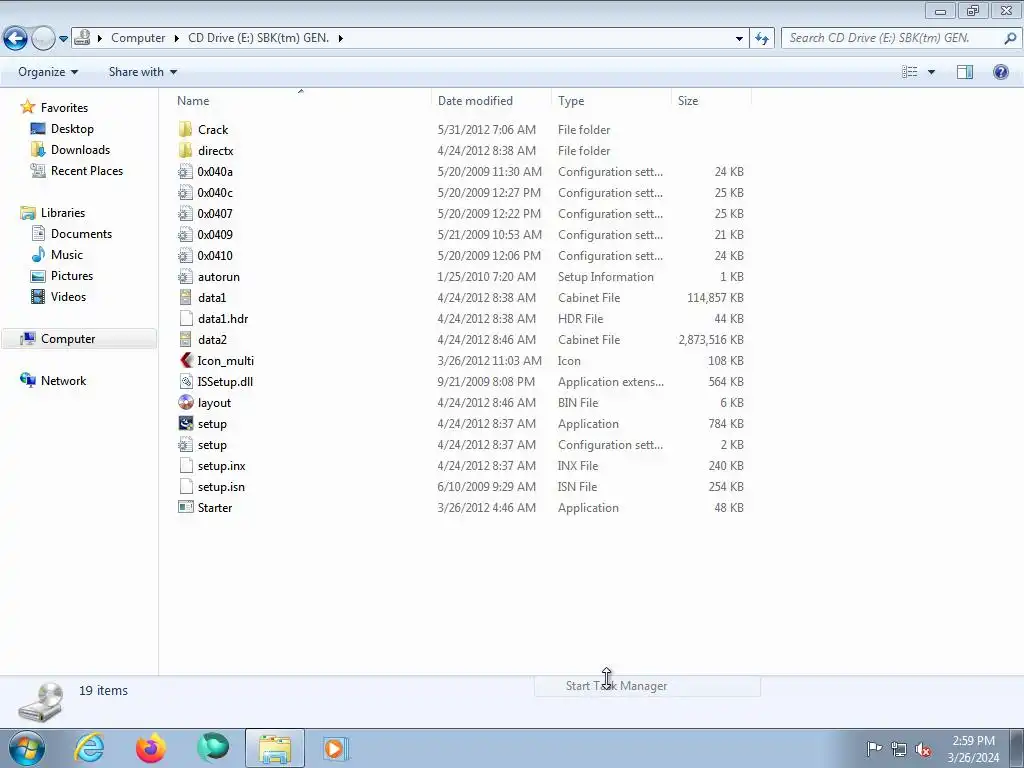The image size is (1024, 768).
Task: Select the data2 cabinet file icon
Action: pos(185,340)
